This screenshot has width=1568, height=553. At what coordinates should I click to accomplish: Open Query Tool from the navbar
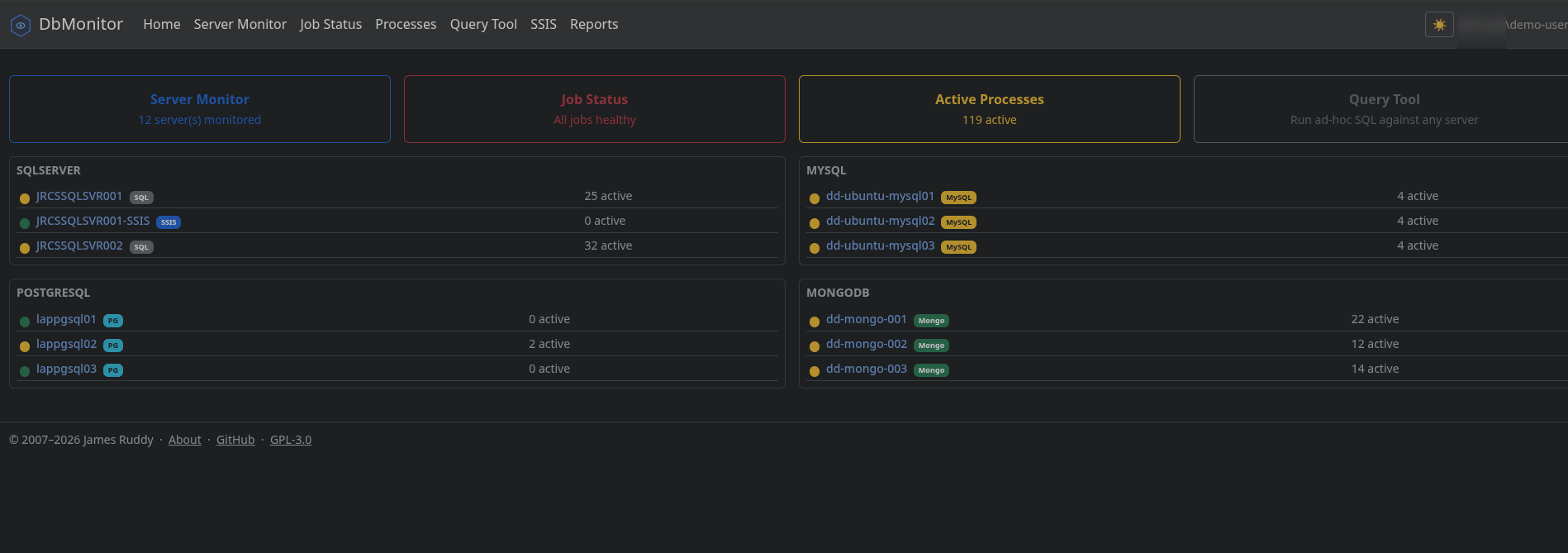point(483,25)
